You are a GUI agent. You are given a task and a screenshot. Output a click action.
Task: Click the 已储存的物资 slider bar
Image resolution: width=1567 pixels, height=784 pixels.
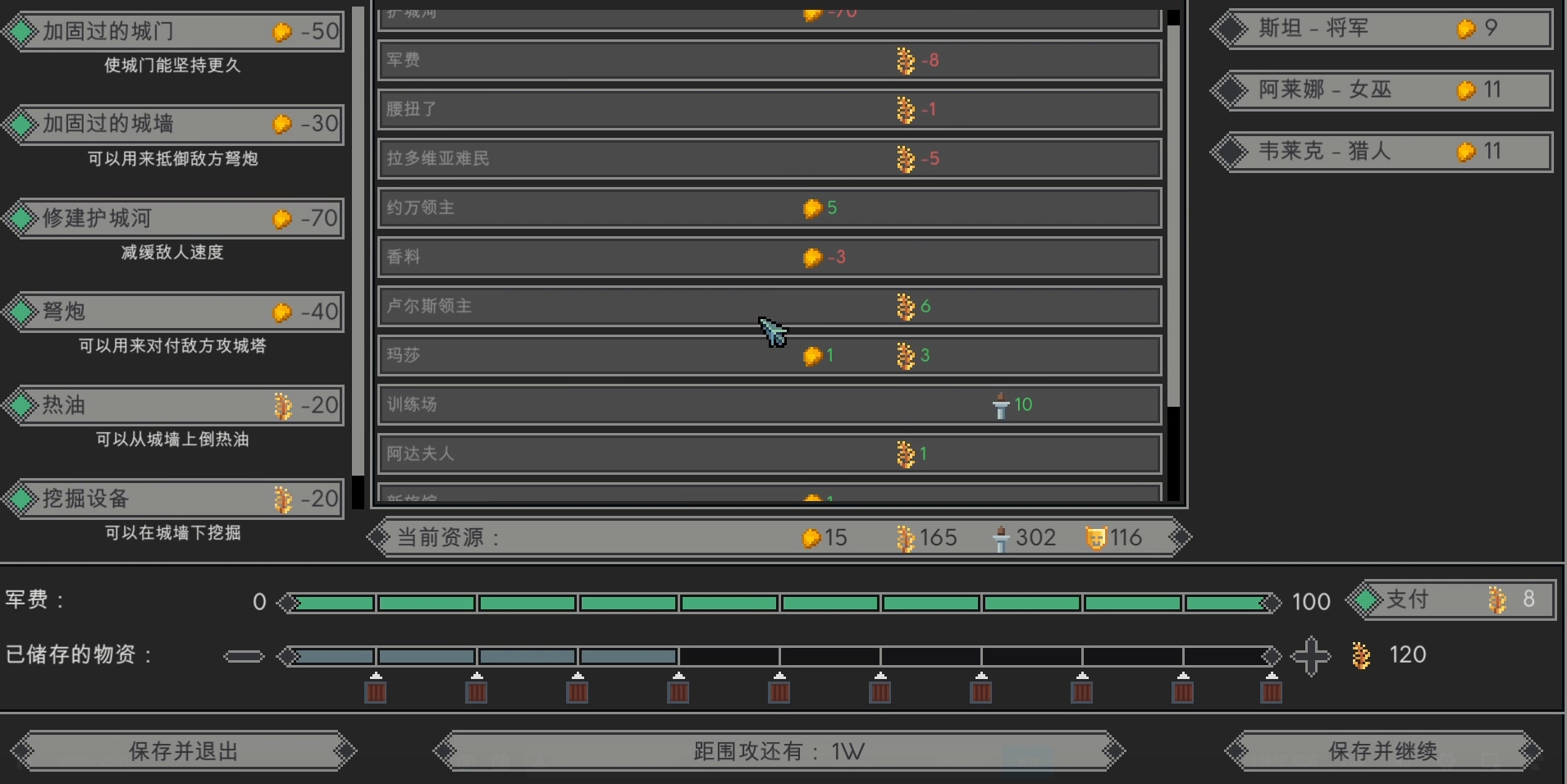779,656
